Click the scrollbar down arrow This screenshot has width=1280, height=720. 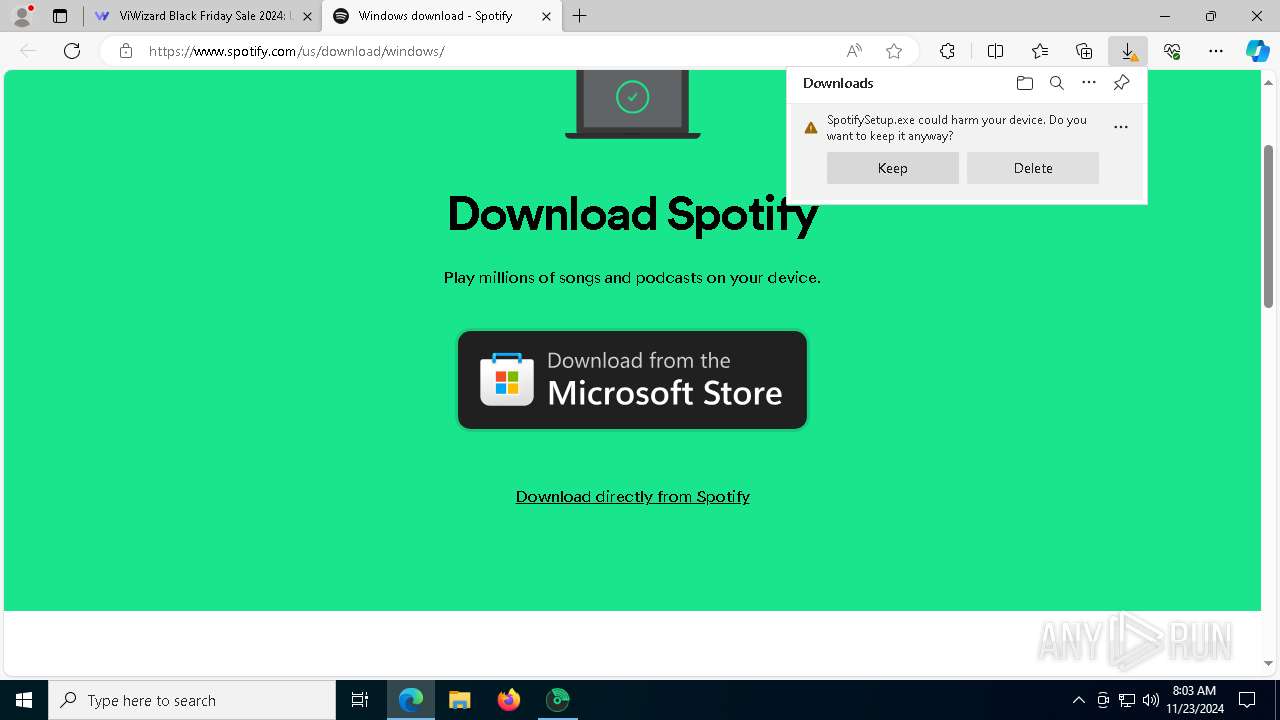[x=1268, y=663]
